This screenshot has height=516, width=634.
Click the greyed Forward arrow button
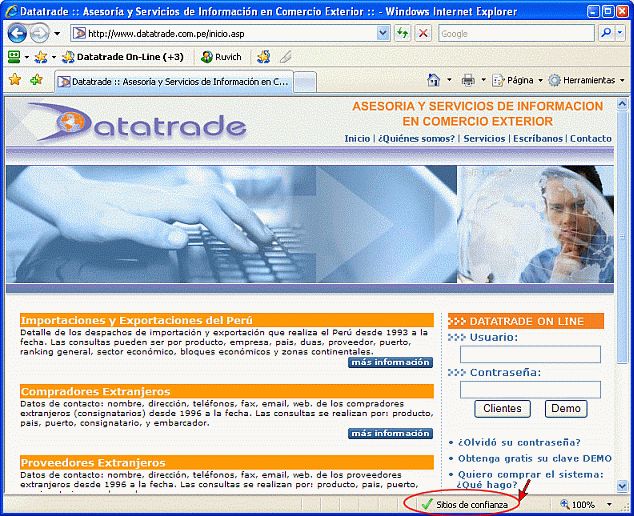click(39, 33)
